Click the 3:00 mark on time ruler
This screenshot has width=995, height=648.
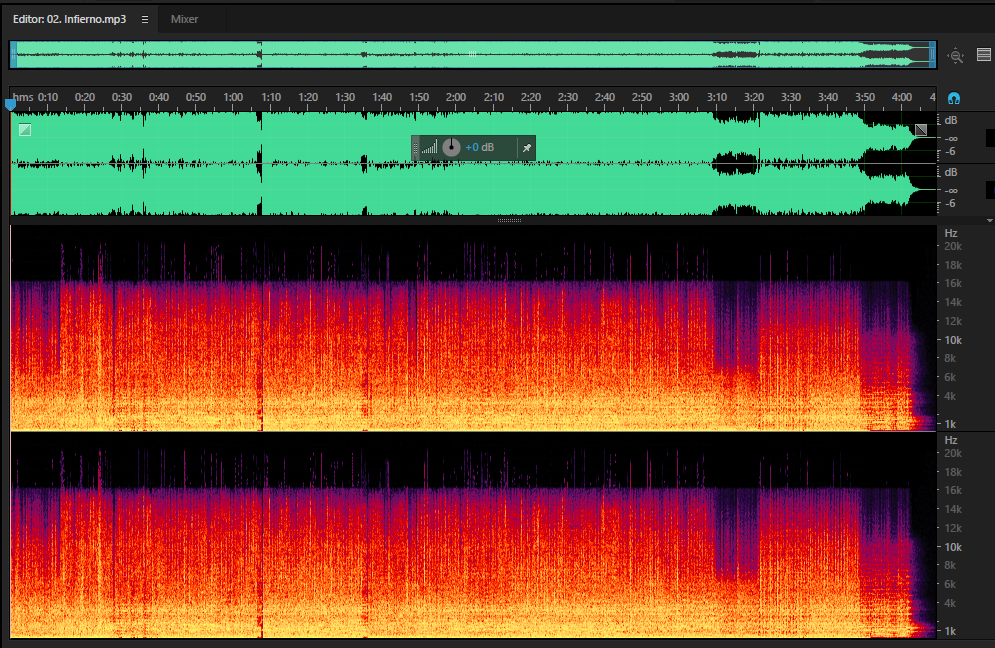(679, 97)
